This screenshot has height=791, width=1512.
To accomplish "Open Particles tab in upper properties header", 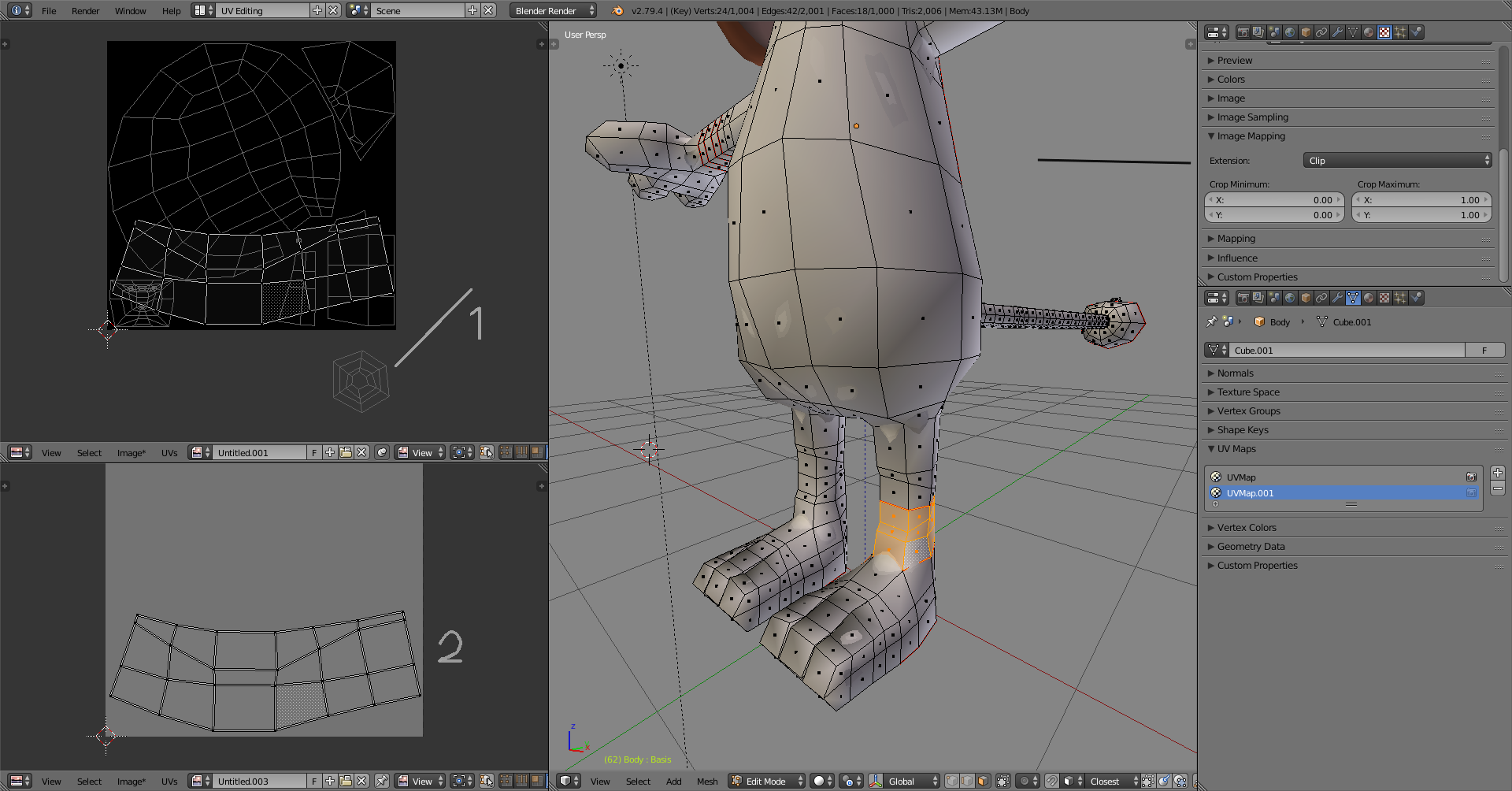I will coord(1400,32).
